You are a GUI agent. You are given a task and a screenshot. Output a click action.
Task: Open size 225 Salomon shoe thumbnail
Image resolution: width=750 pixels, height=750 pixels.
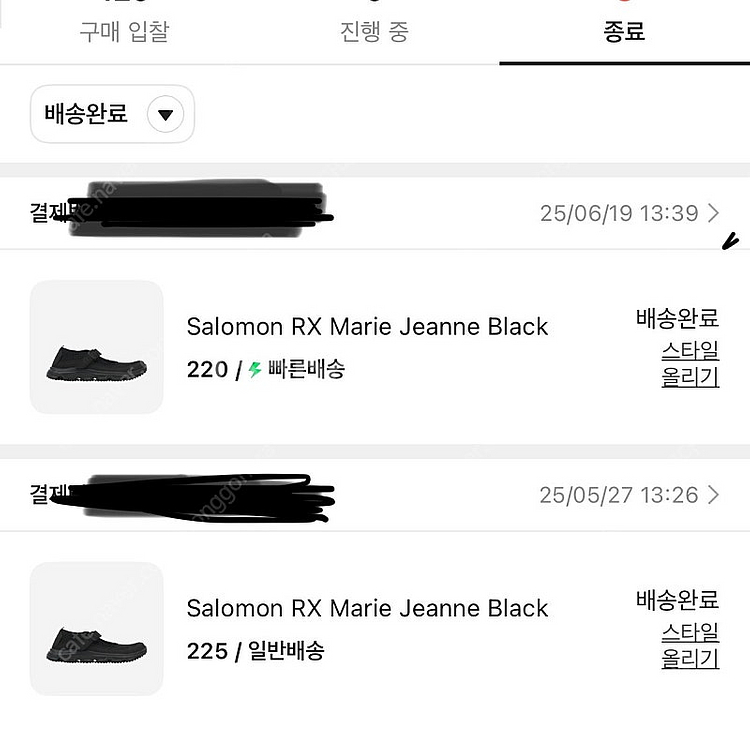[x=96, y=629]
